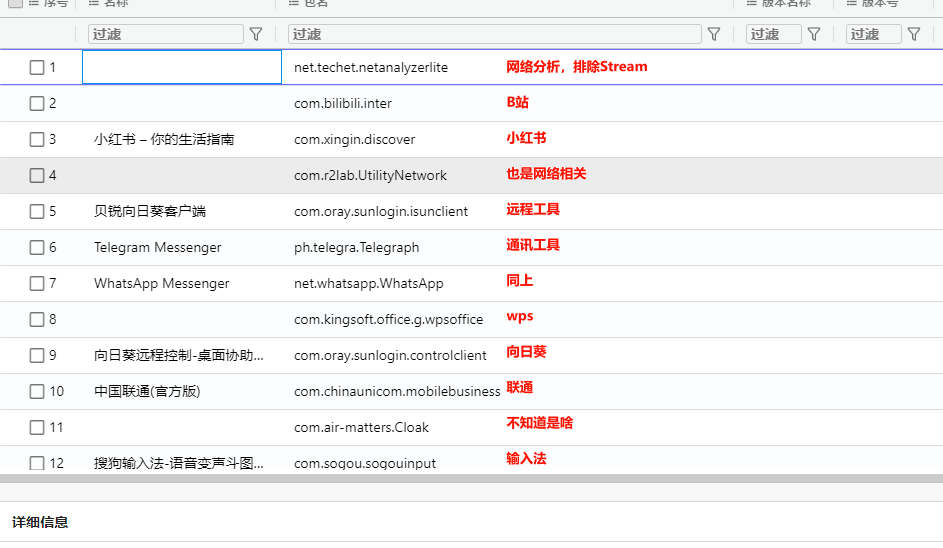The height and width of the screenshot is (548, 943).
Task: Click the funnel icon beside the version-name filter
Action: pyautogui.click(x=814, y=34)
